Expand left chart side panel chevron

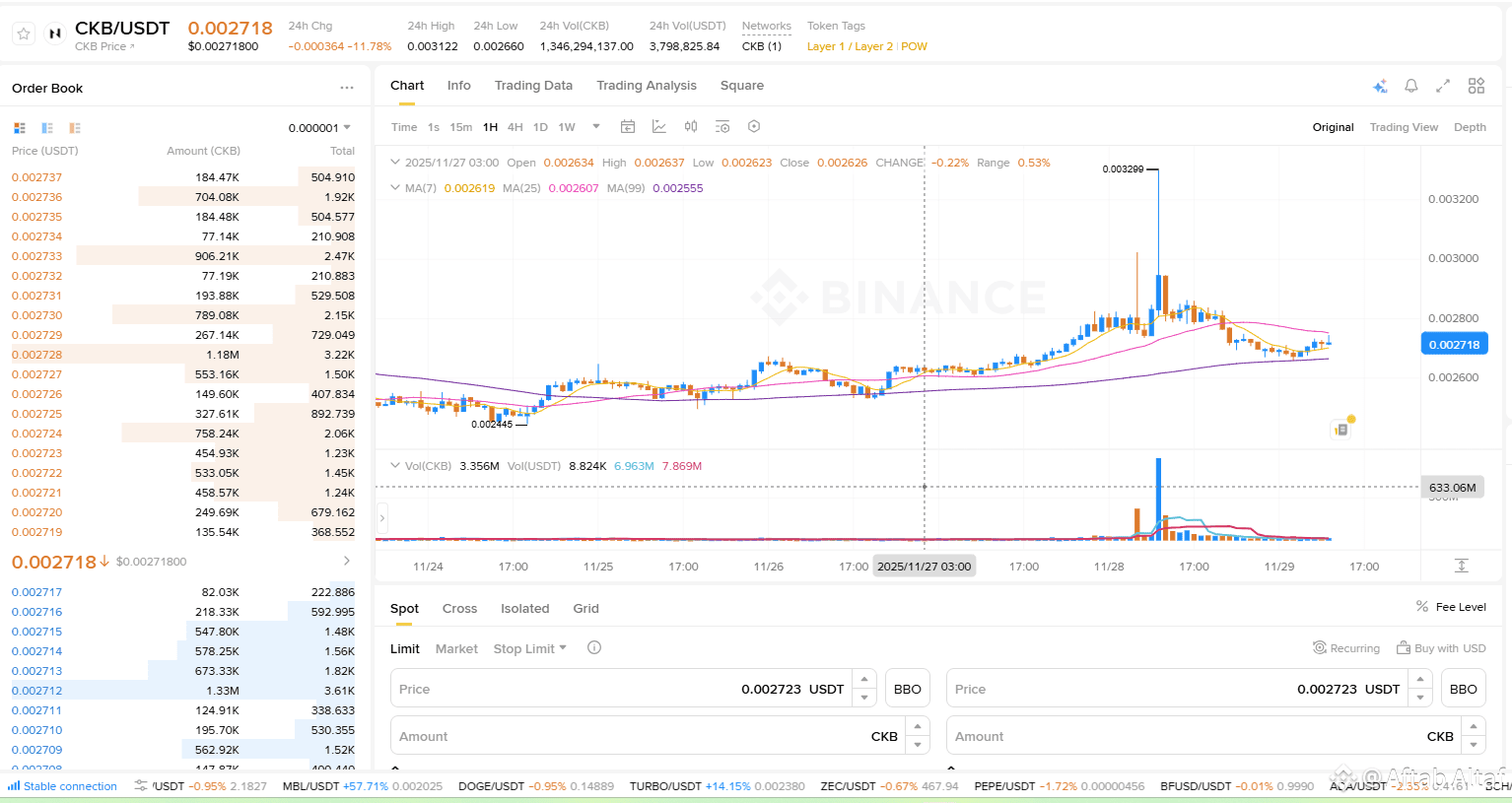pyautogui.click(x=382, y=517)
